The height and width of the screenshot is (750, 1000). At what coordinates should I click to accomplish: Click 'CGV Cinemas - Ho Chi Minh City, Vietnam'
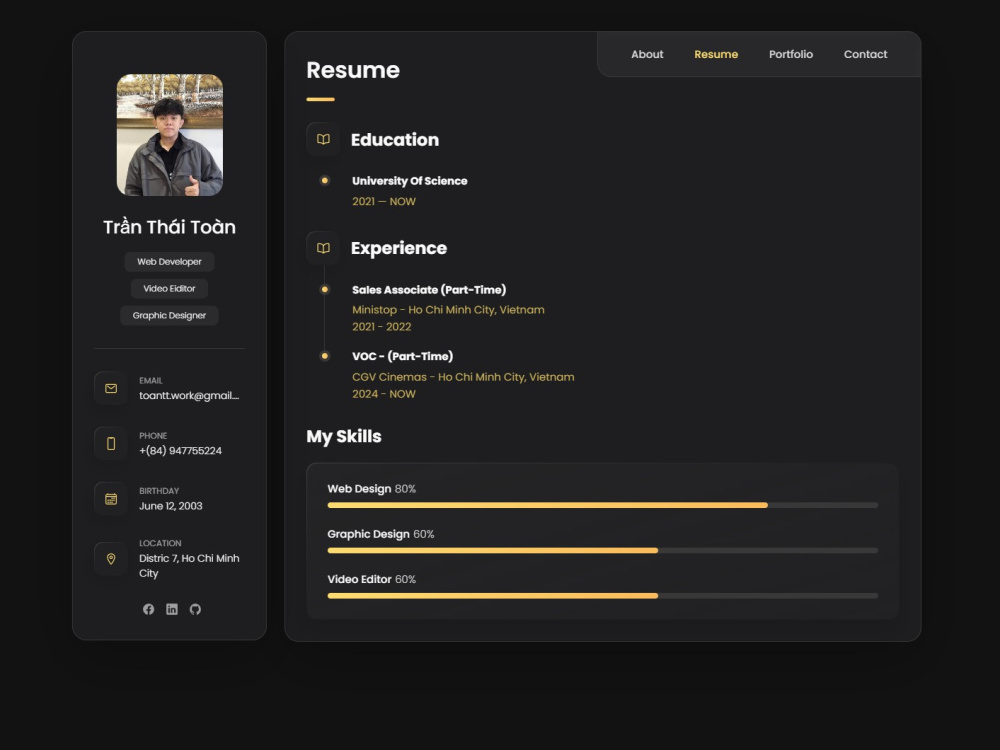point(463,377)
